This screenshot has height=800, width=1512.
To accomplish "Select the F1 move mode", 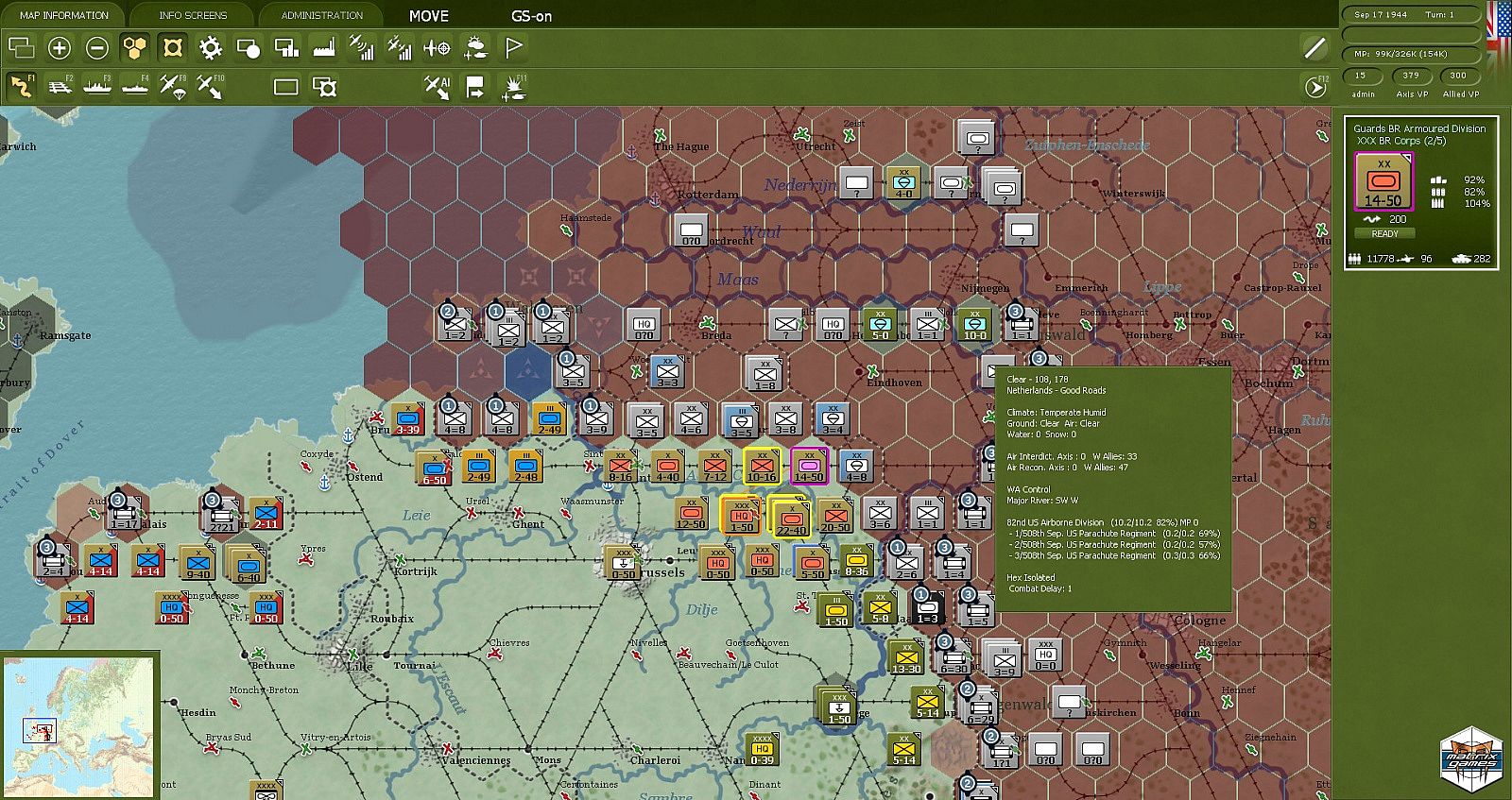I will (21, 87).
